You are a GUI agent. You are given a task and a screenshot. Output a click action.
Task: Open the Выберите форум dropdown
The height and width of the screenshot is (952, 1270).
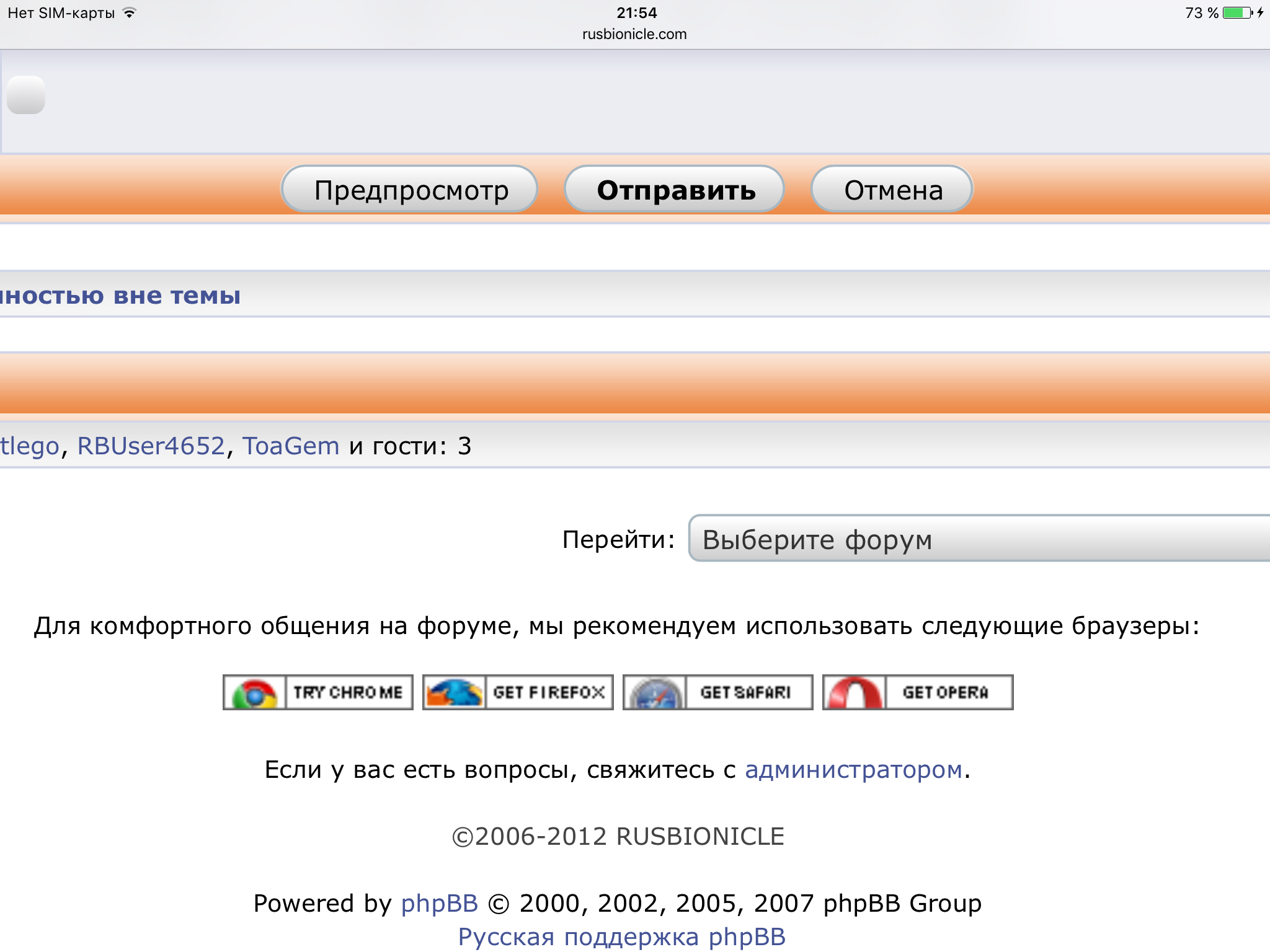click(979, 539)
